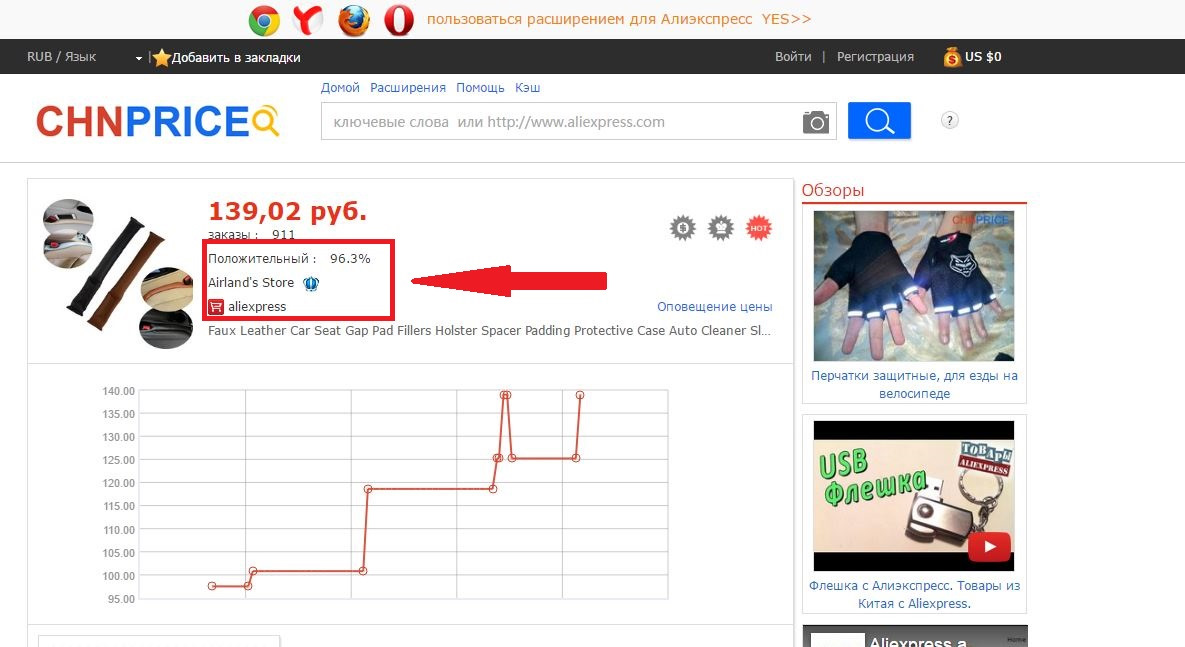Viewport: 1185px width, 647px height.
Task: Click the red HOT badge icon
Action: coord(759,228)
